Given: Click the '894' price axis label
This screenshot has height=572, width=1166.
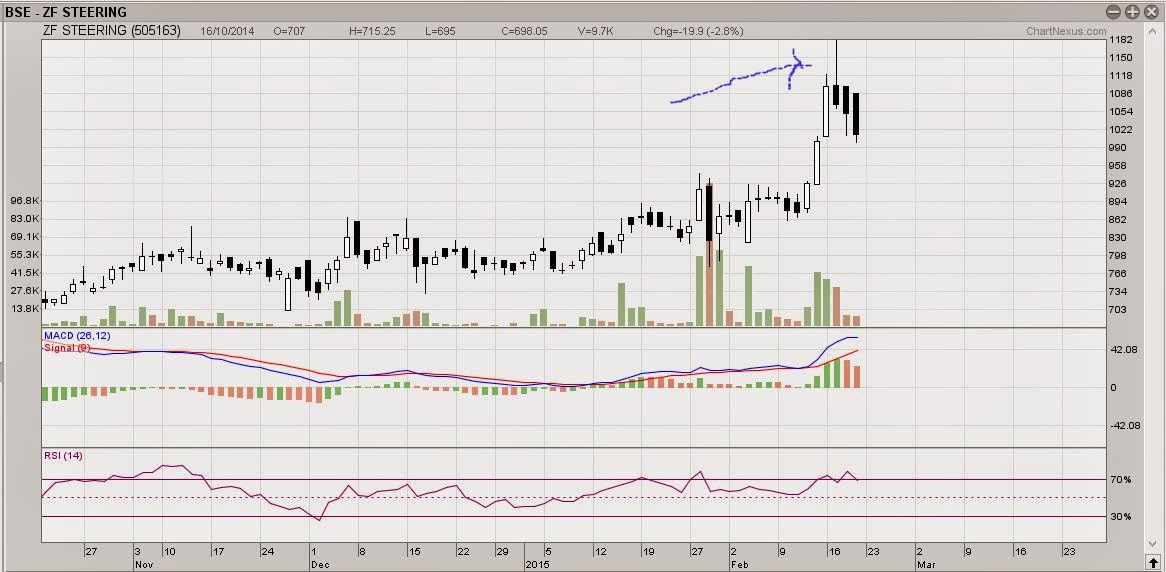Looking at the screenshot, I should (1118, 202).
